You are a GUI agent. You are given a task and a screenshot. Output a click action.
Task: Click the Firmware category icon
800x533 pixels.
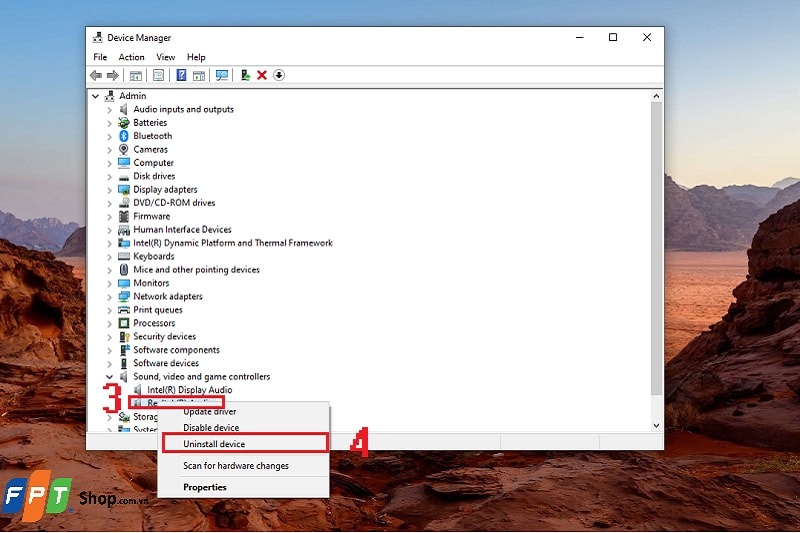(123, 216)
